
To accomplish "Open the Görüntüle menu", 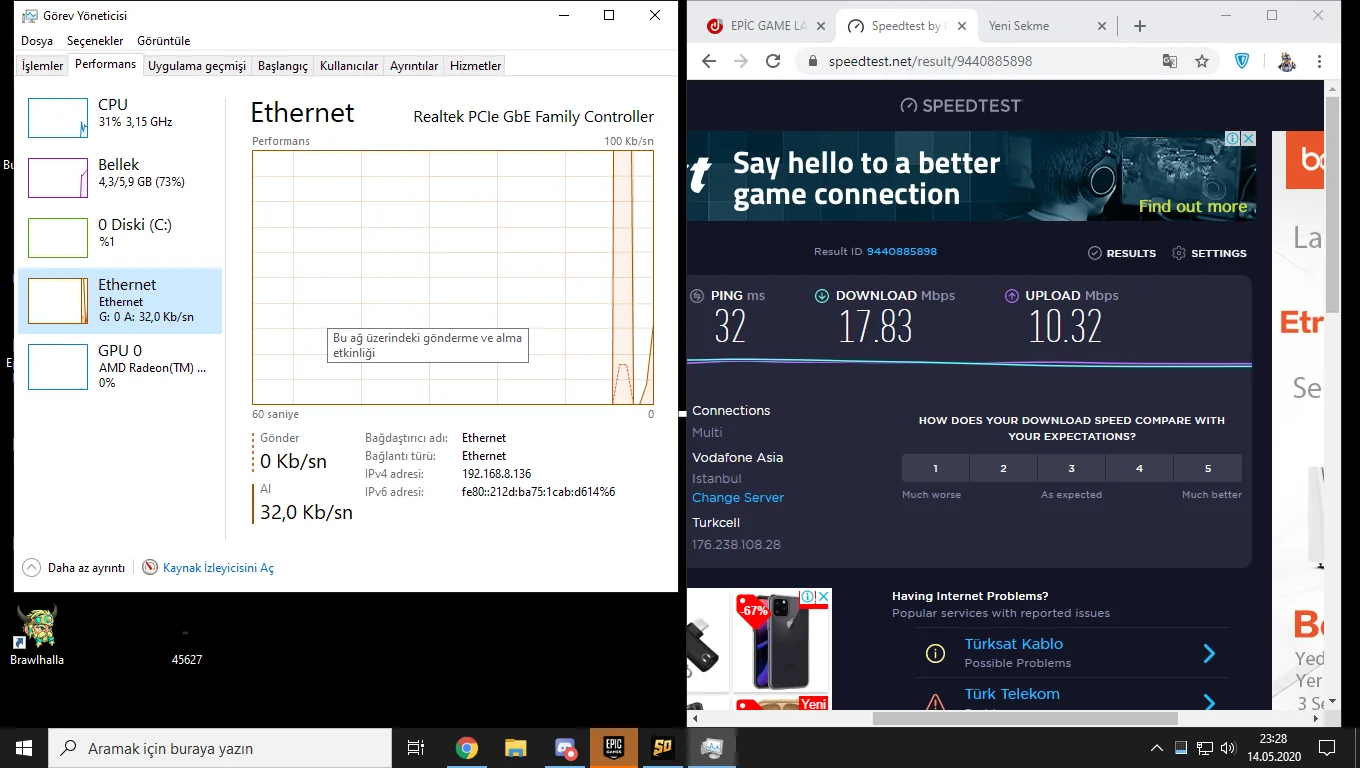I will click(x=163, y=41).
